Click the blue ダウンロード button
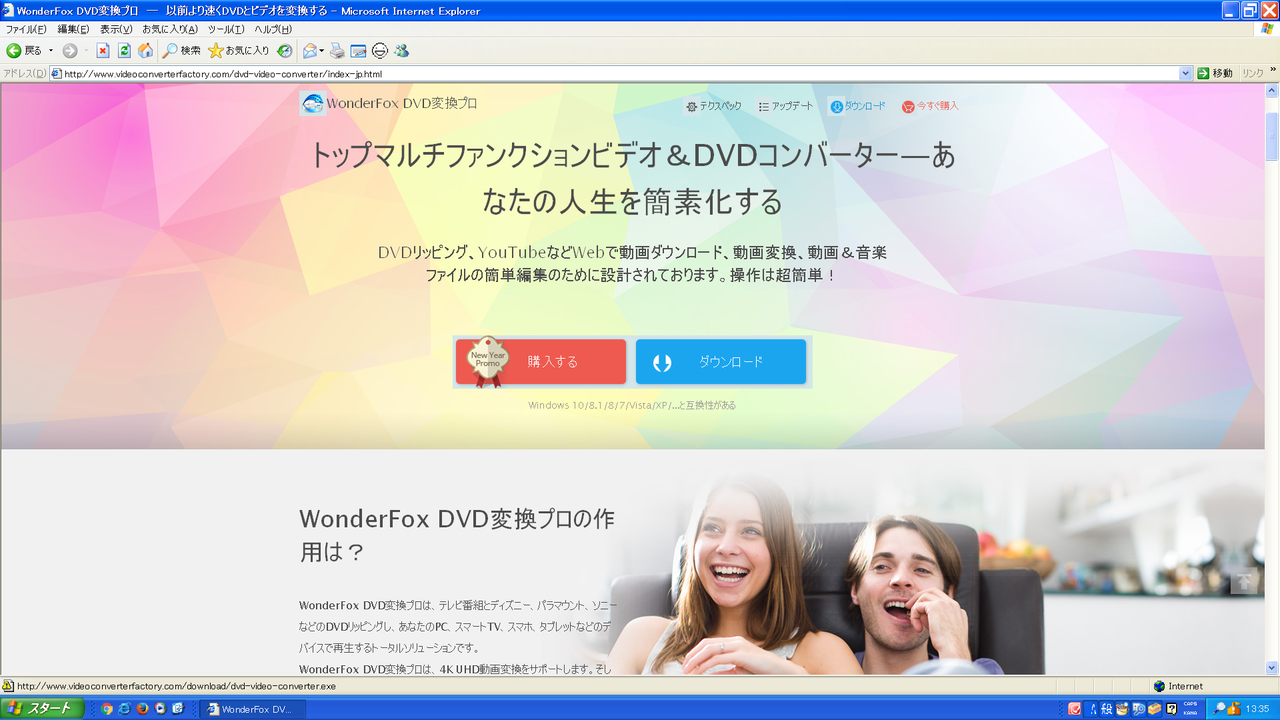This screenshot has width=1280, height=720. pyautogui.click(x=721, y=361)
